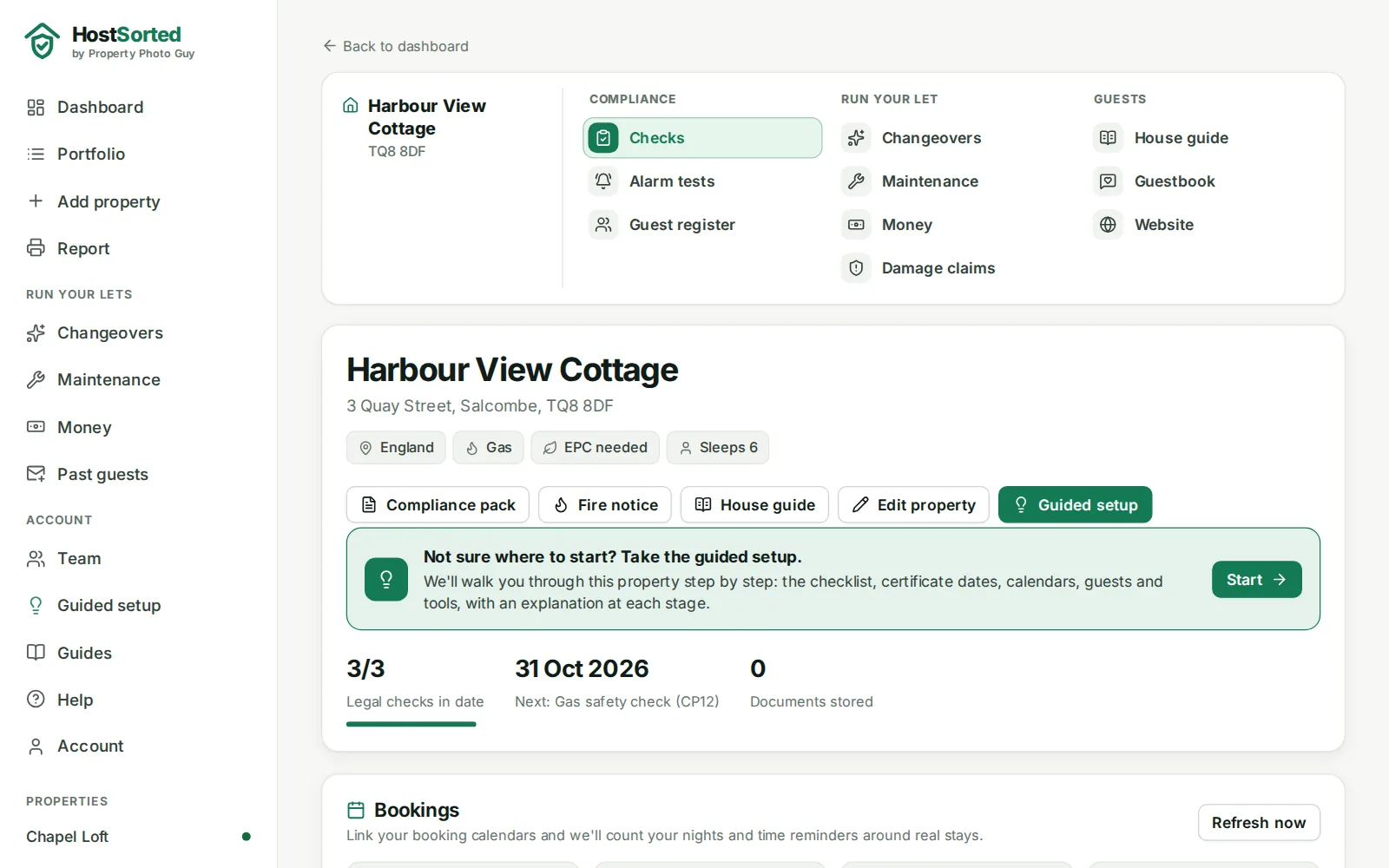Click the 31 Oct 2026 next check date
This screenshot has width=1389, height=868.
(x=582, y=668)
